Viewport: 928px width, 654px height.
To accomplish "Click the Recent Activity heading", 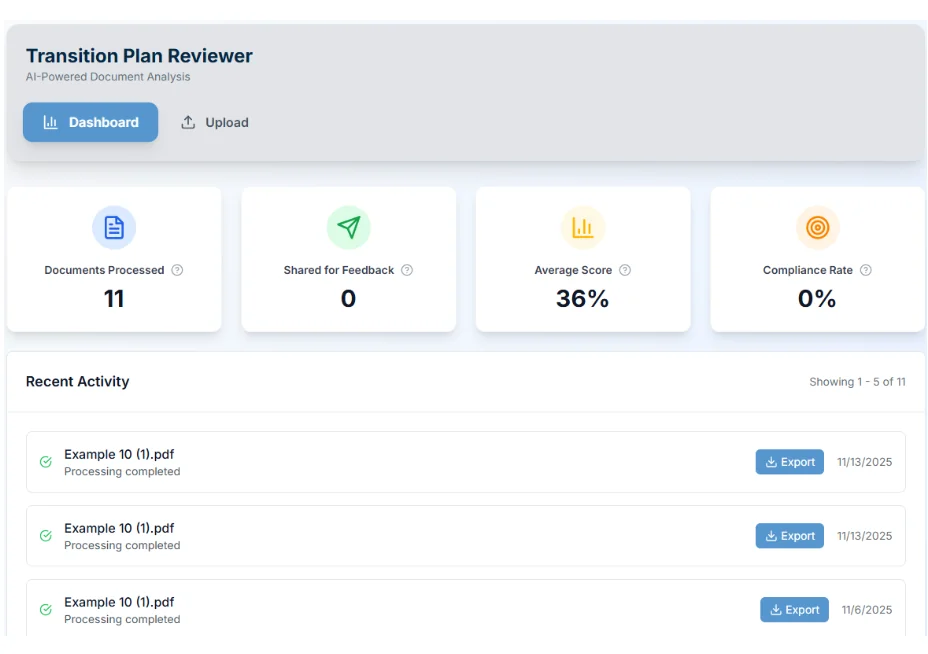I will (x=78, y=381).
